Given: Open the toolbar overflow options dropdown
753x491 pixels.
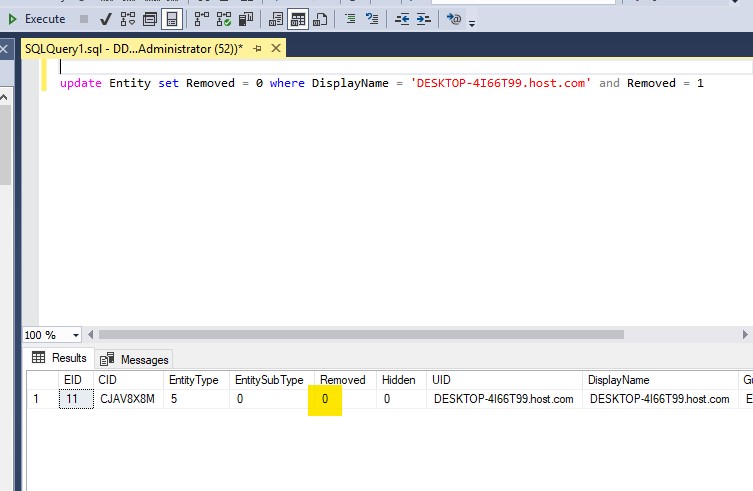Looking at the screenshot, I should point(472,22).
